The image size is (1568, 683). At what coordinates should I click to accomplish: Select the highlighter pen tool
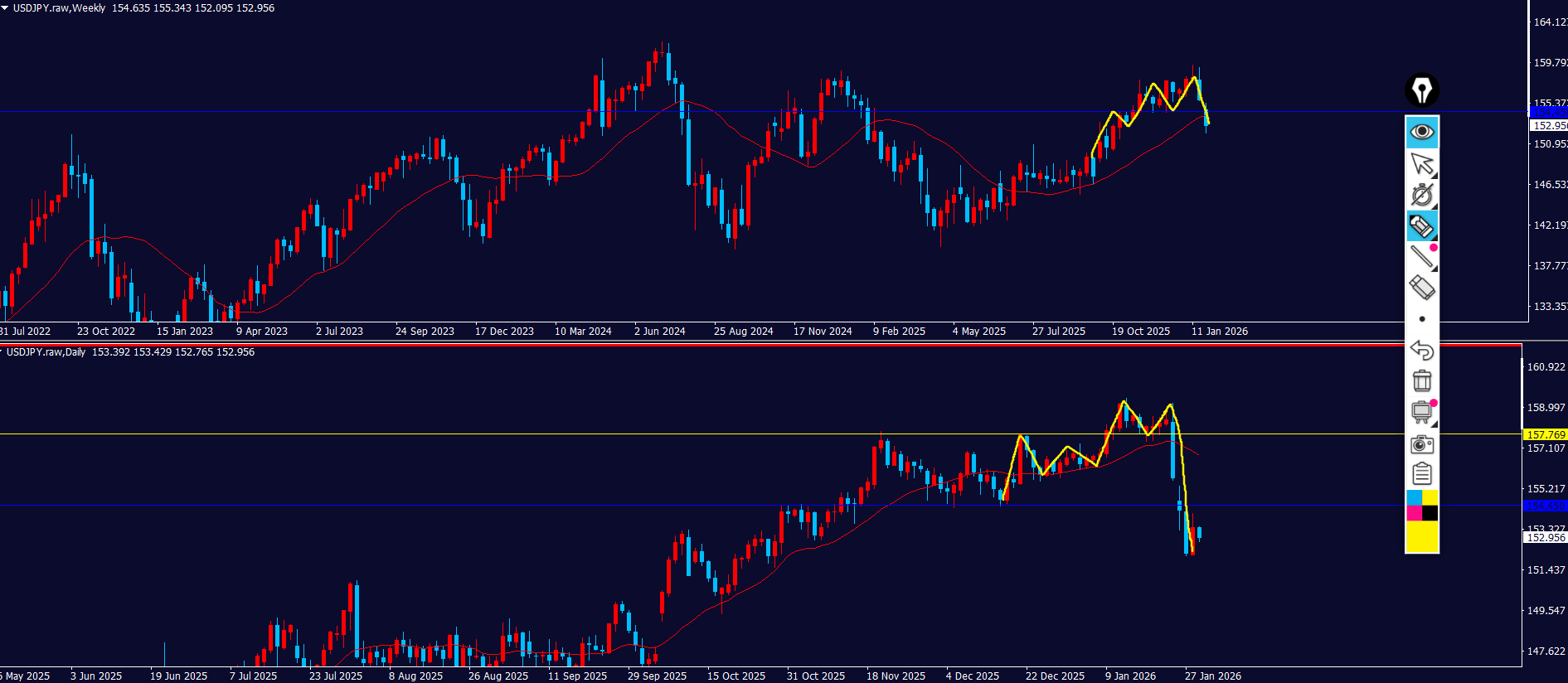coord(1421,226)
